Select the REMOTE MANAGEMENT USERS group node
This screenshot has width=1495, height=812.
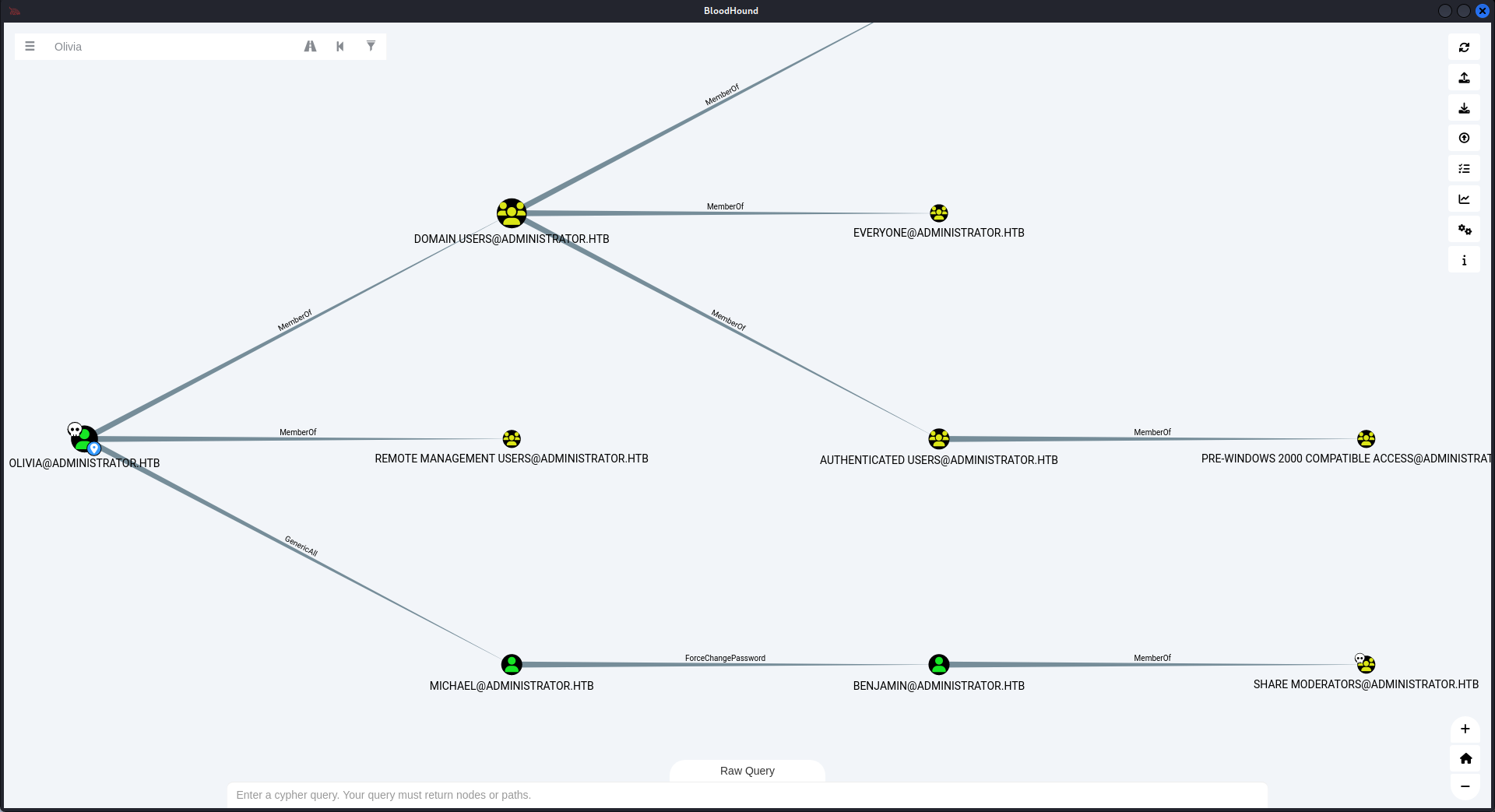tap(512, 439)
